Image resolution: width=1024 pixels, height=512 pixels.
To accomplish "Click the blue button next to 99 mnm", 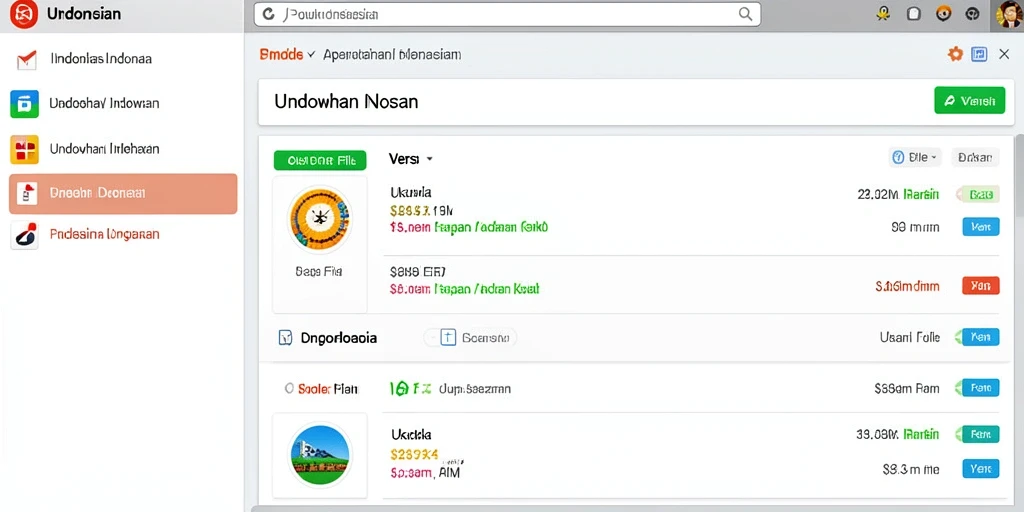I will (981, 227).
